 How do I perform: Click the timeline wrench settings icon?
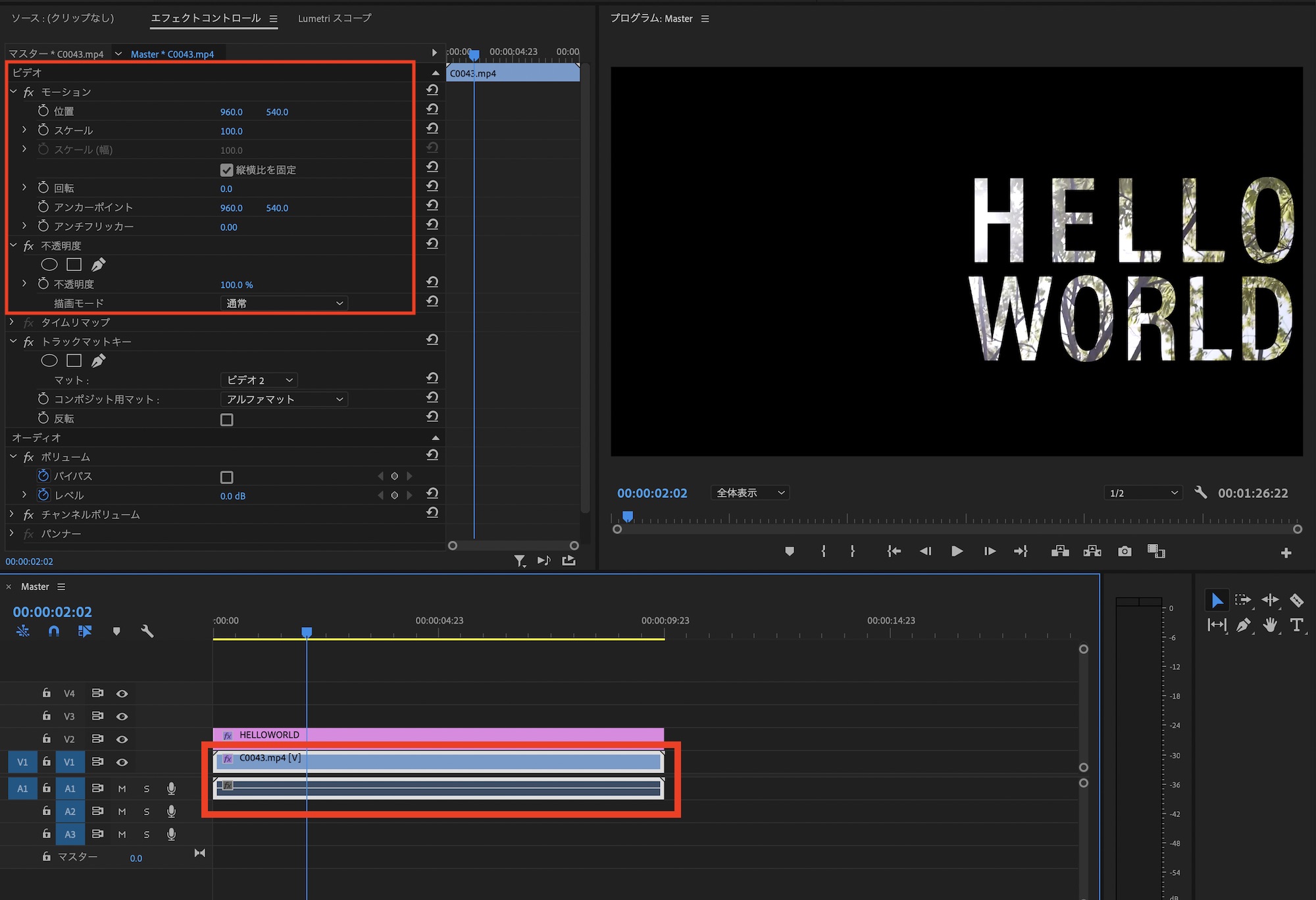(147, 632)
